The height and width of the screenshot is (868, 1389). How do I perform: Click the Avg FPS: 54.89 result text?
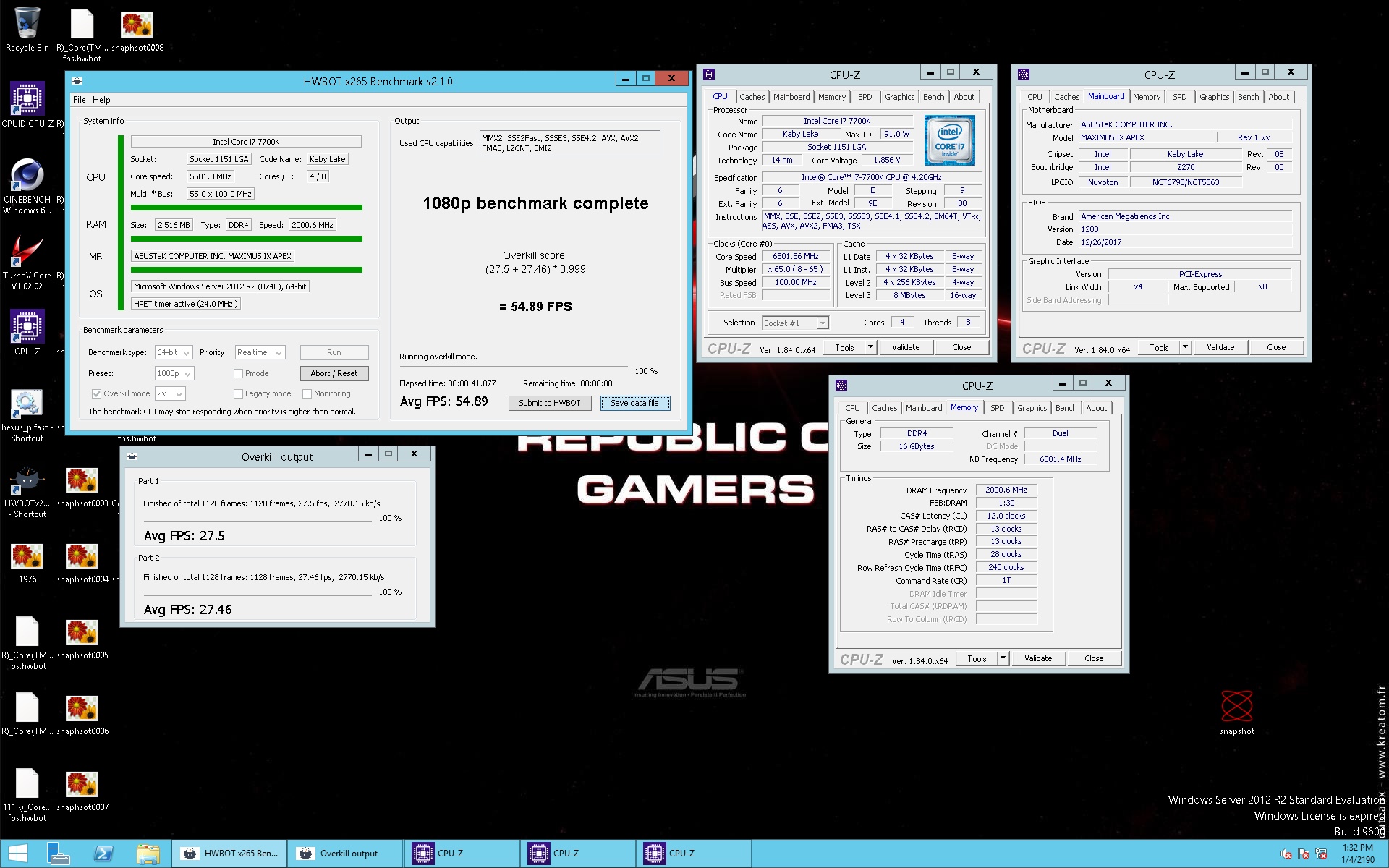coord(443,401)
